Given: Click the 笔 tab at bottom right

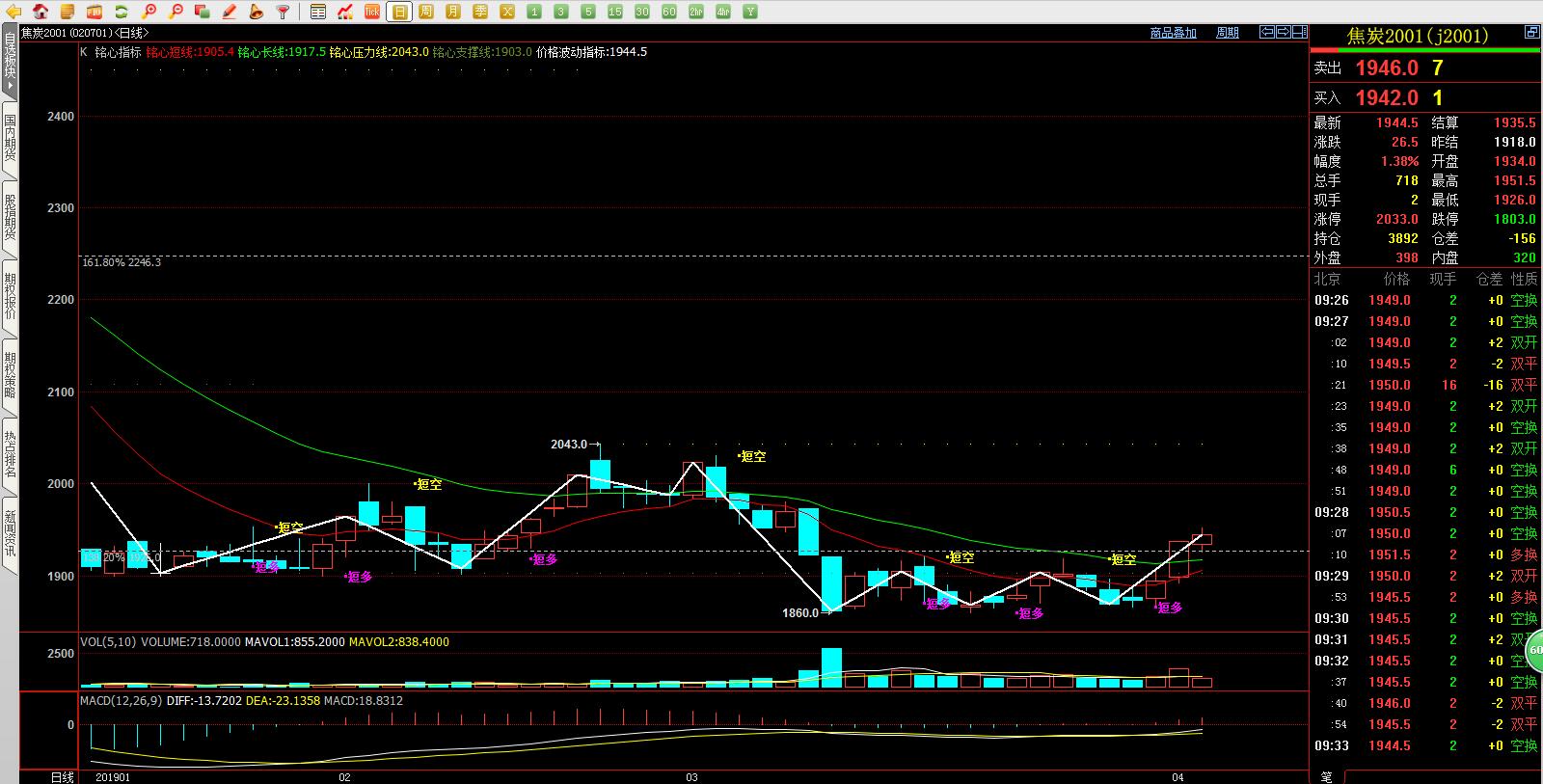Looking at the screenshot, I should pyautogui.click(x=1326, y=777).
